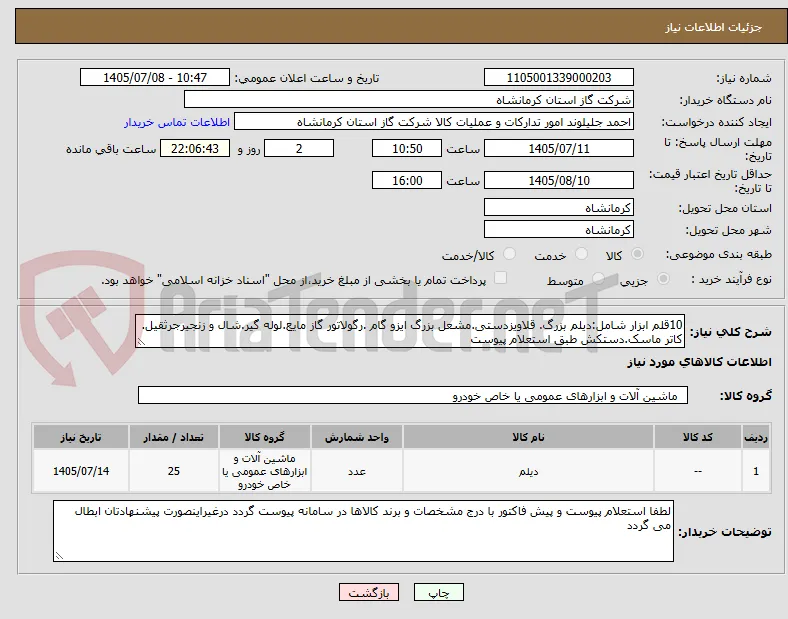
Task: Click the quantity cell 25
Action: 173,471
